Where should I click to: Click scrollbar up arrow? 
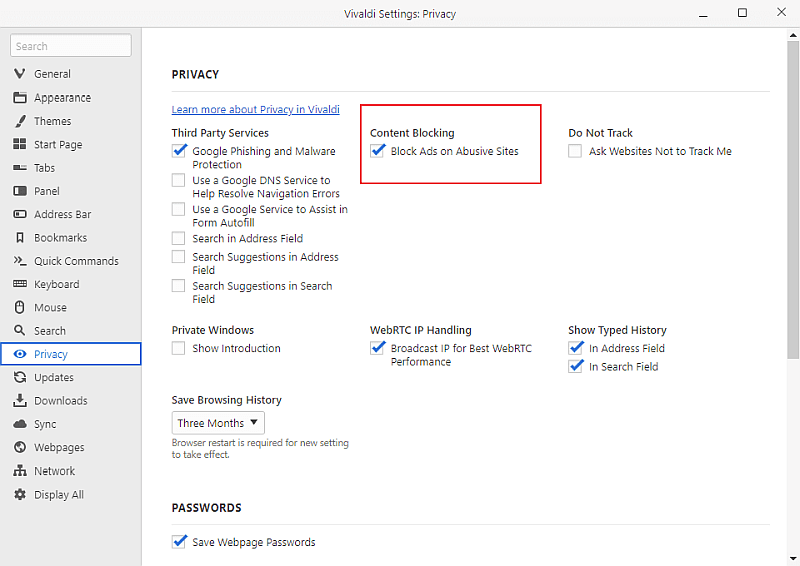793,35
